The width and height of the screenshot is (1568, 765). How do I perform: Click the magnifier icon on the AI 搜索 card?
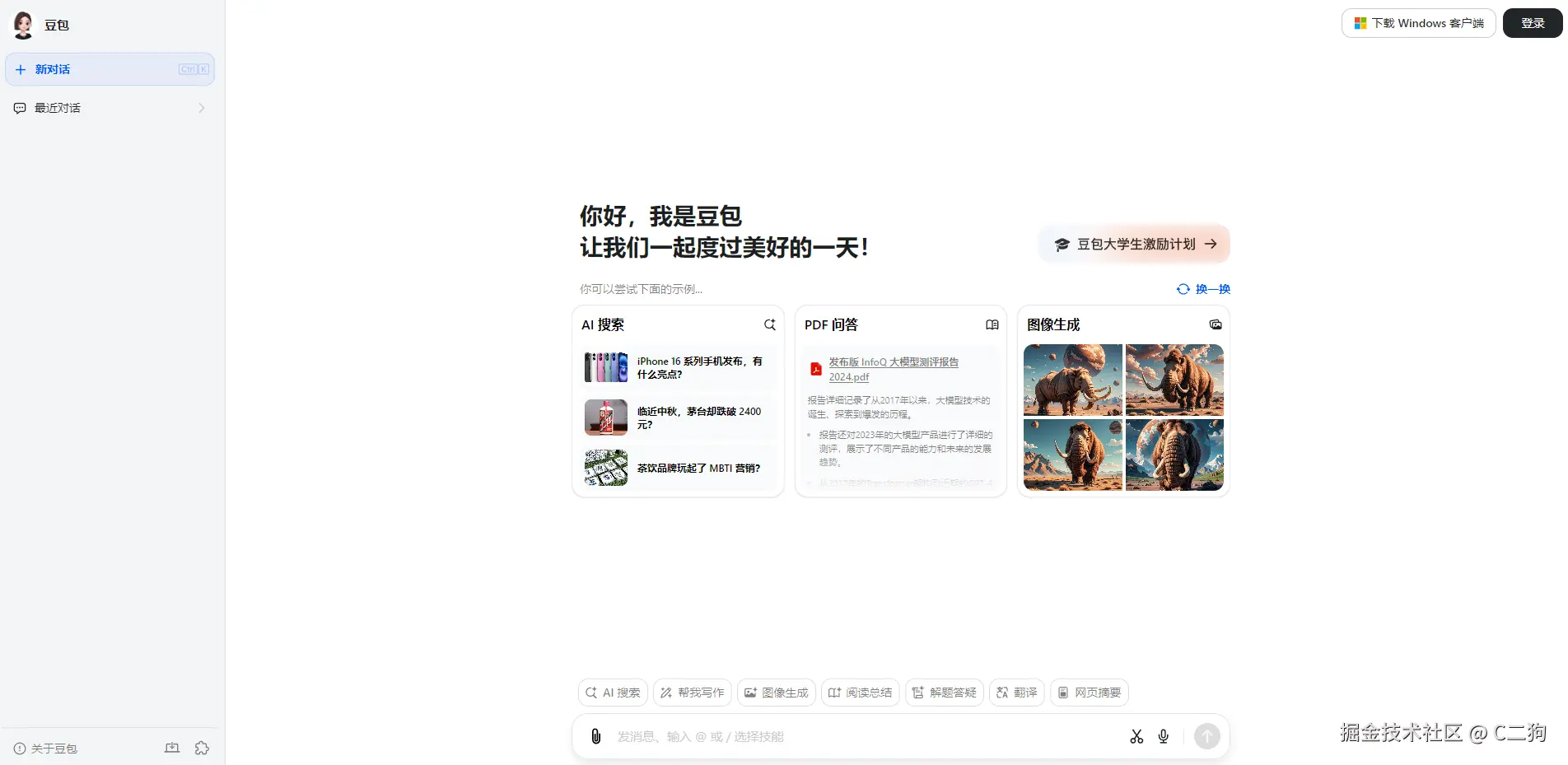click(x=770, y=324)
